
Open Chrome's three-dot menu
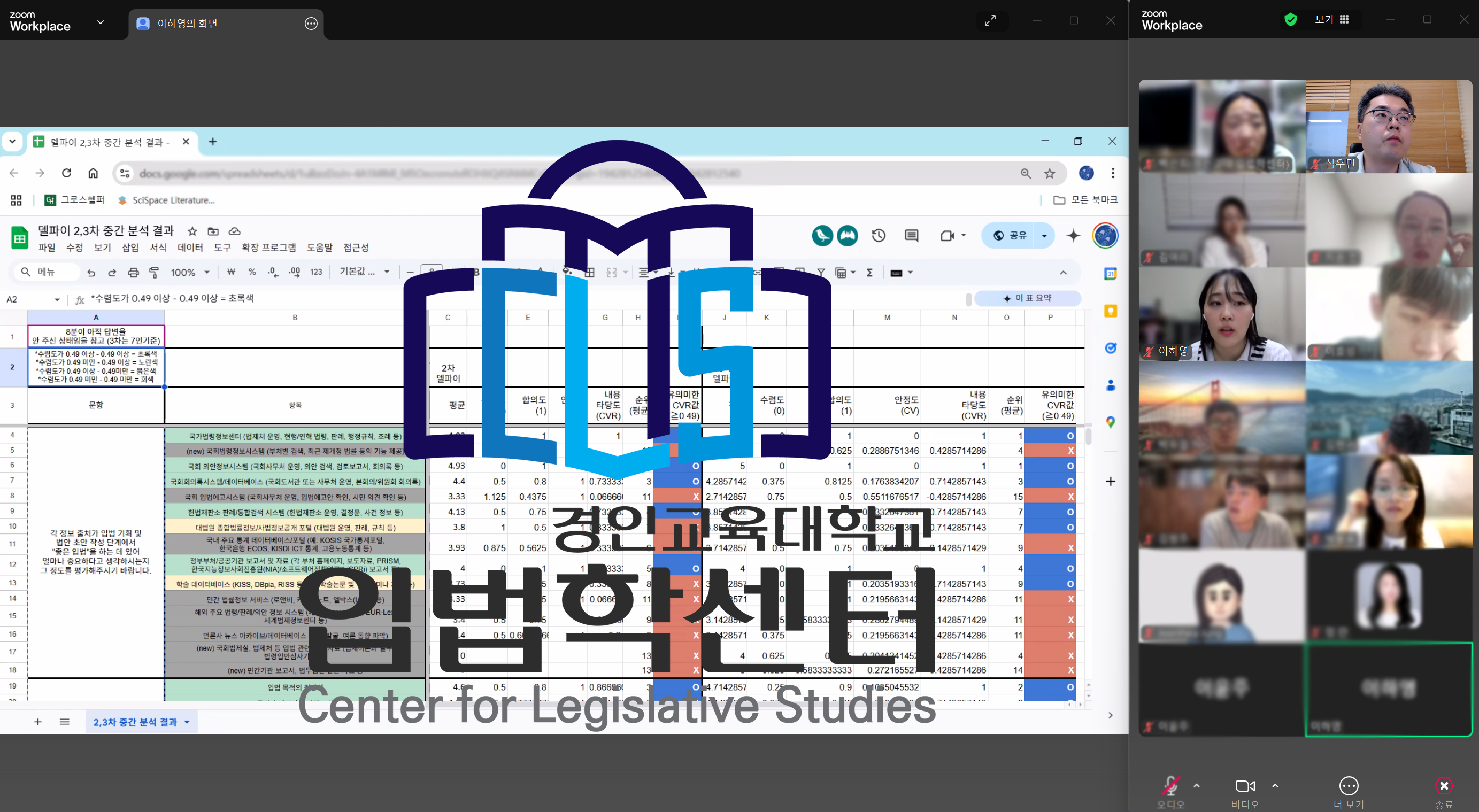[x=1113, y=173]
